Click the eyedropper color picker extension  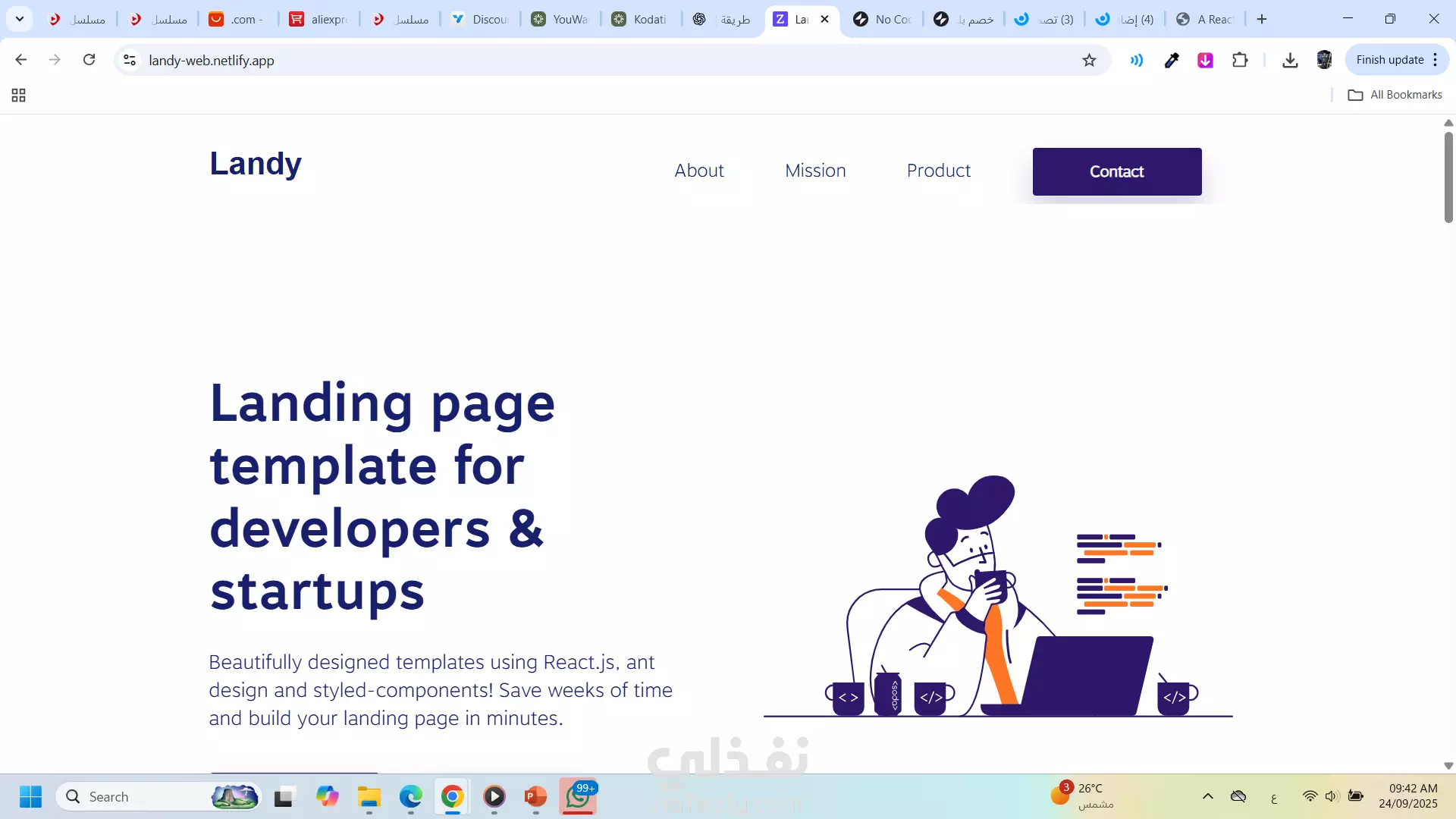point(1172,60)
